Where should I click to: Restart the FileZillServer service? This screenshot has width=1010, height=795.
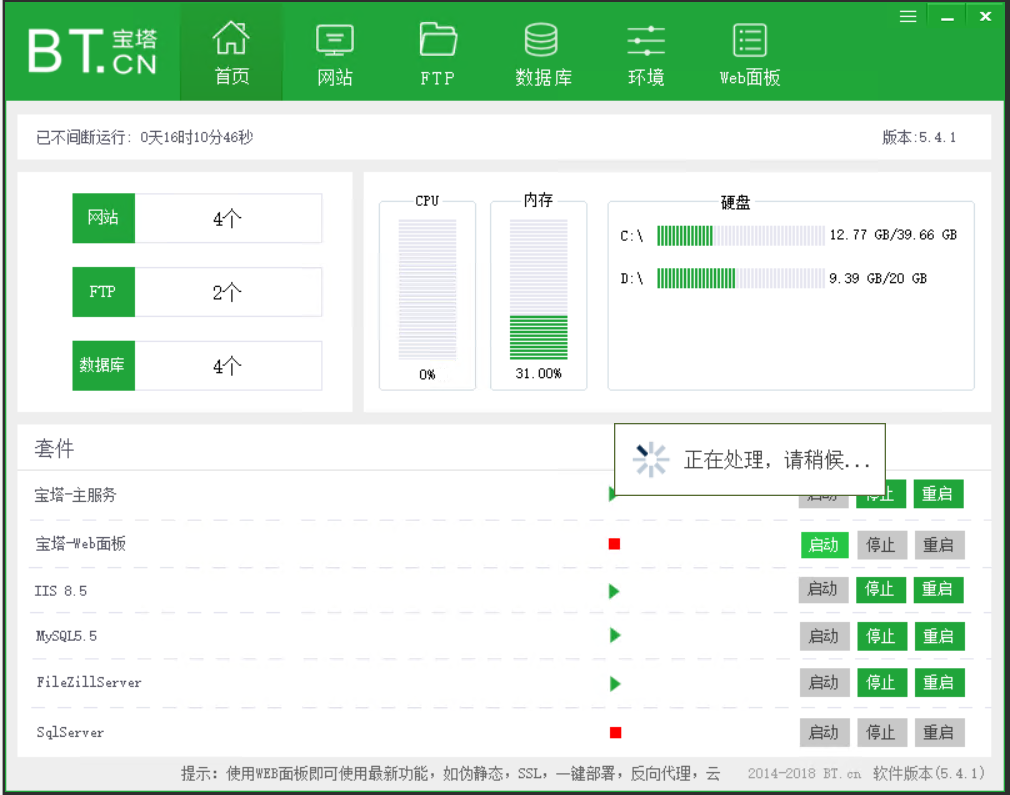pos(939,682)
